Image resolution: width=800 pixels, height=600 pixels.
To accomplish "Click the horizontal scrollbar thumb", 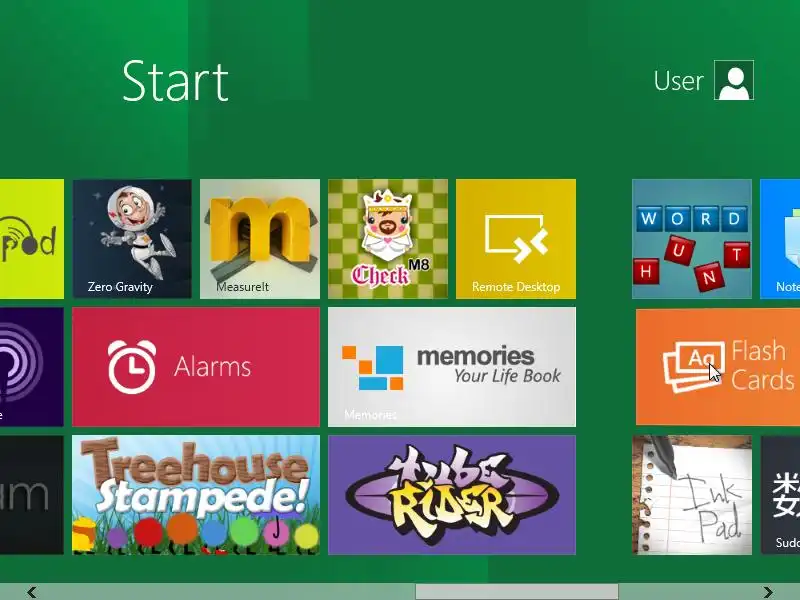I will (517, 592).
